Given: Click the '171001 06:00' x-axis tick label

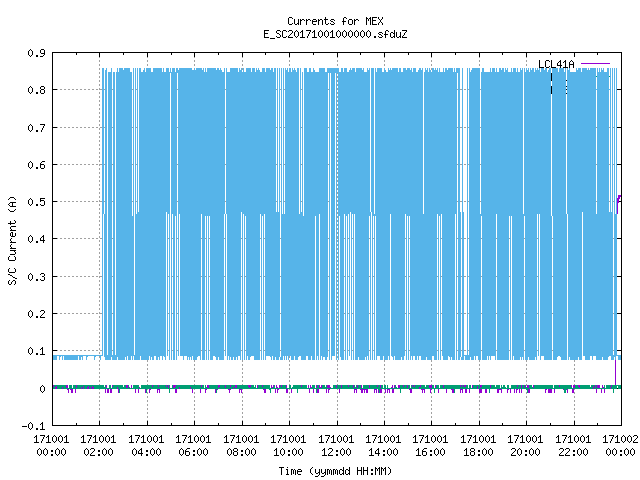Looking at the screenshot, I should click(193, 446).
